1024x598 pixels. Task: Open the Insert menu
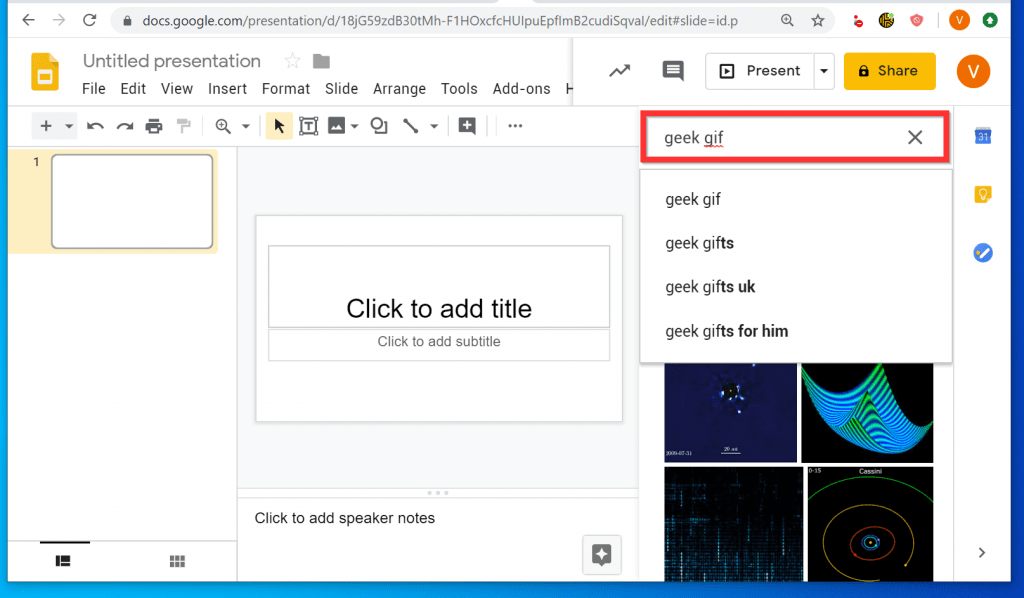[x=227, y=89]
